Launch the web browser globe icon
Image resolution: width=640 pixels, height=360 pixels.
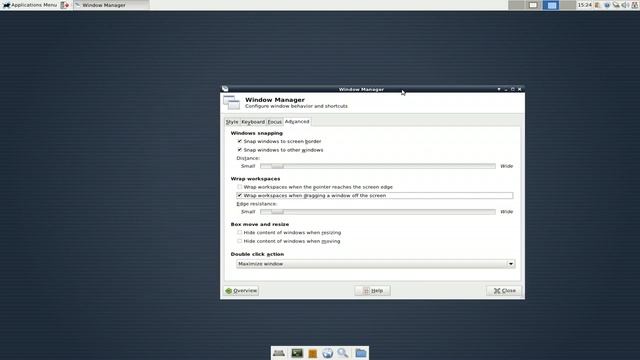point(328,353)
